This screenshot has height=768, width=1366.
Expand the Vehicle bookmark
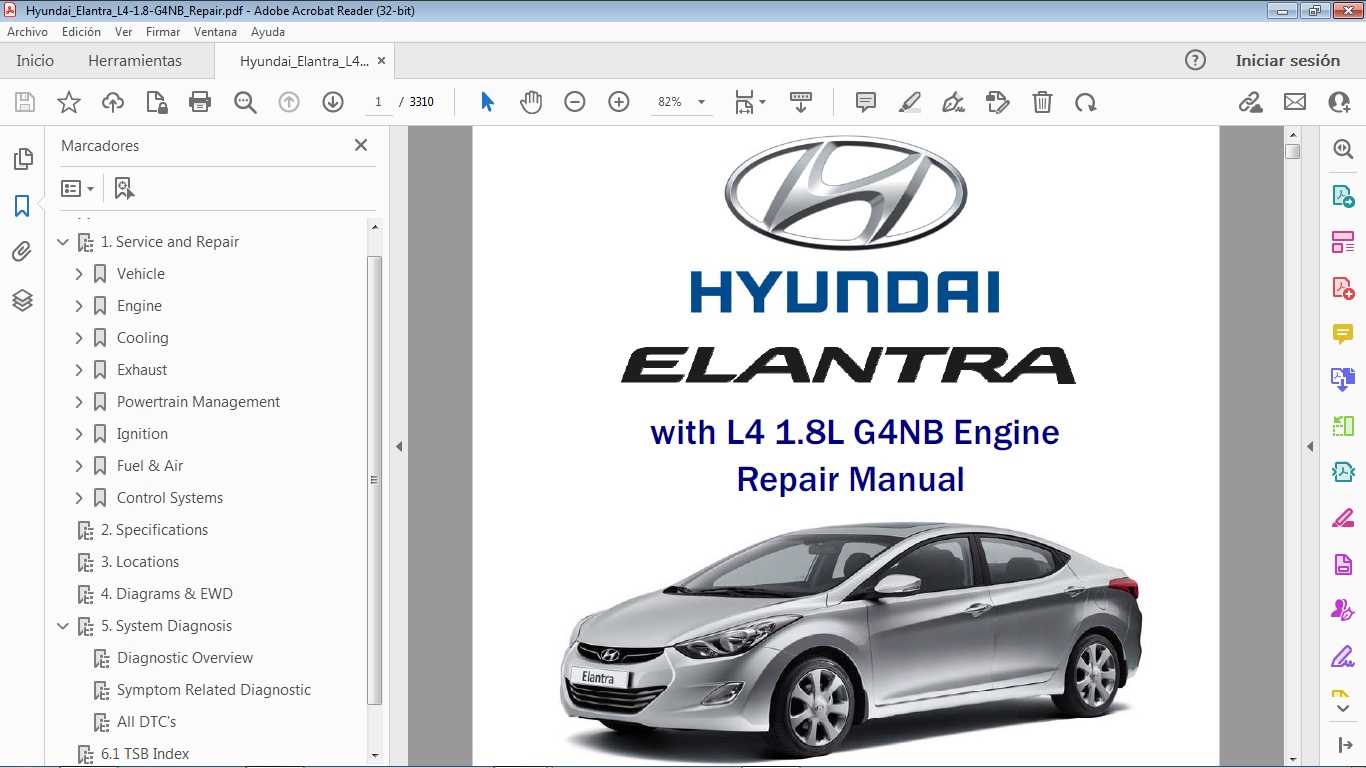[x=79, y=274]
